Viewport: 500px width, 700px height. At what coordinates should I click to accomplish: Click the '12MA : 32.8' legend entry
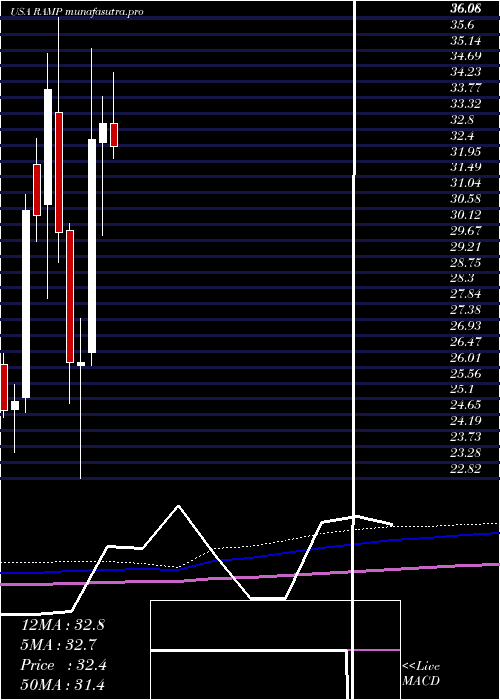62,625
